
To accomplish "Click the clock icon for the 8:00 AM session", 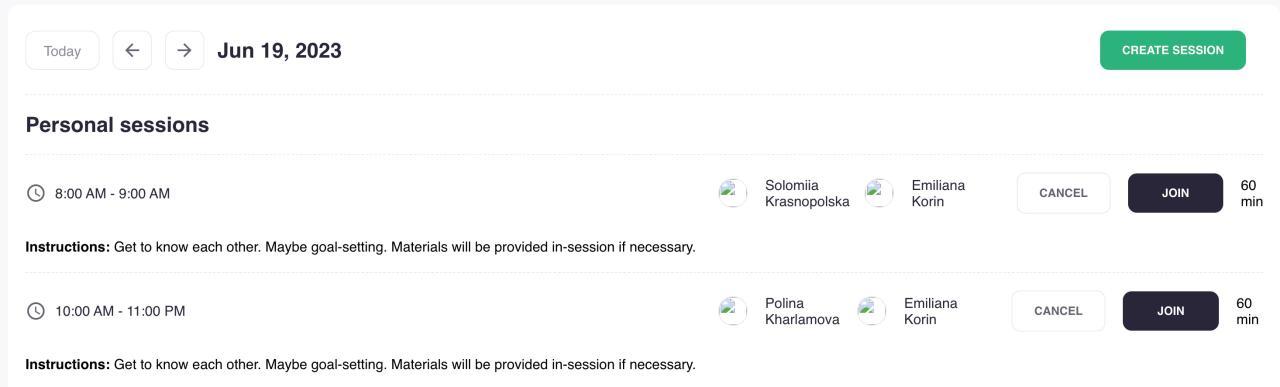I will 36,193.
